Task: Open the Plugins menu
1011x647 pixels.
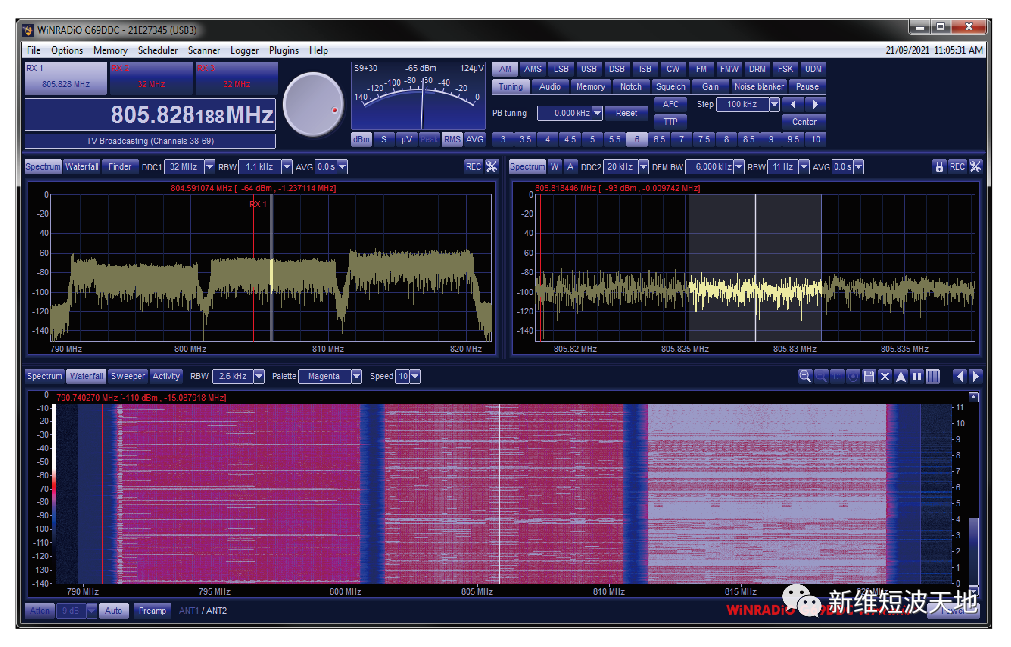Action: (284, 50)
